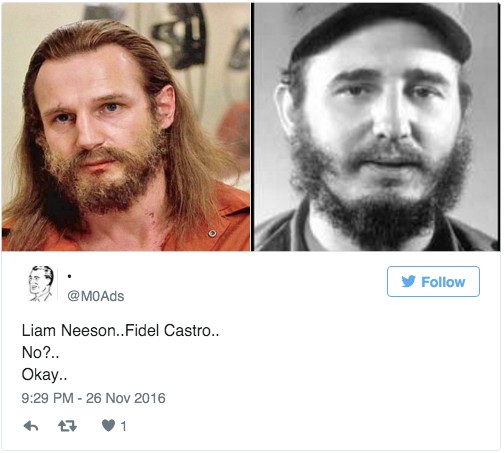Click the like count number 1
This screenshot has width=504, height=453.
click(123, 426)
